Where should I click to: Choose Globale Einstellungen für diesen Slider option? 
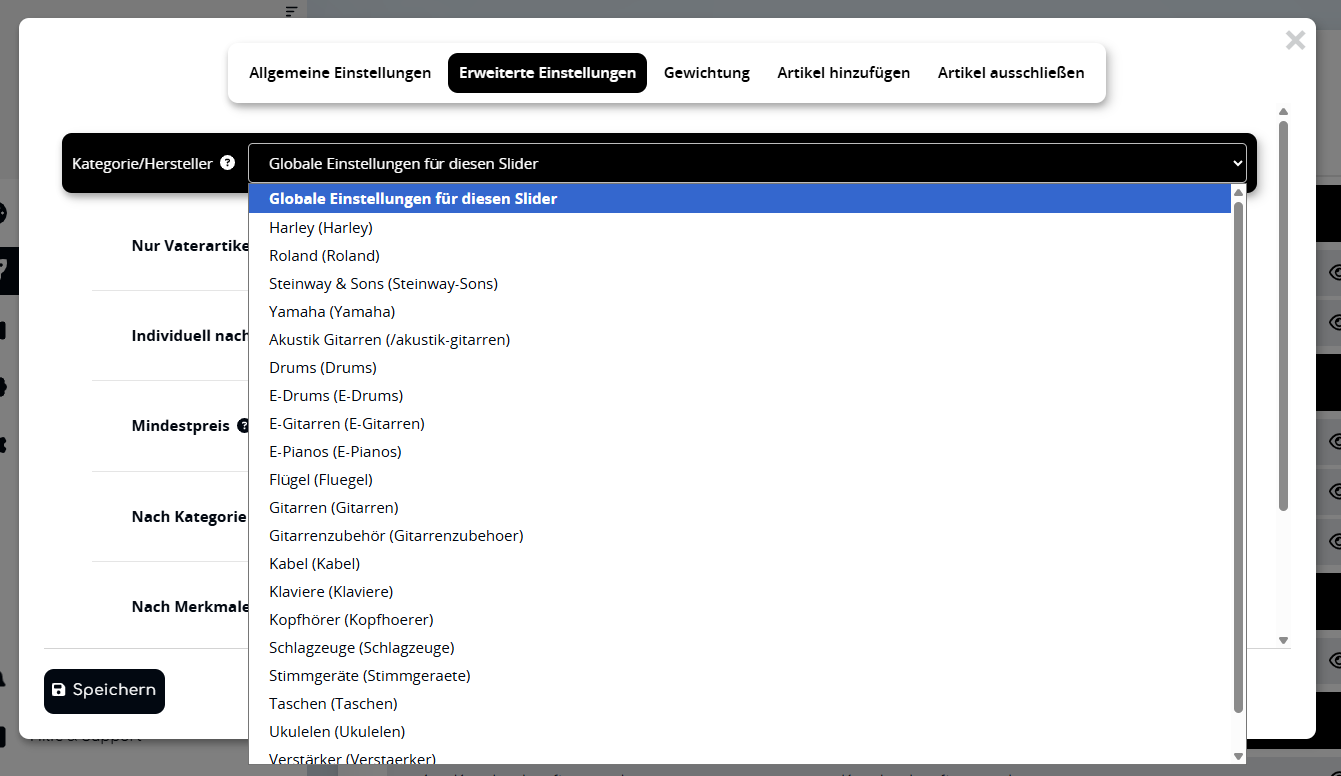pyautogui.click(x=740, y=199)
